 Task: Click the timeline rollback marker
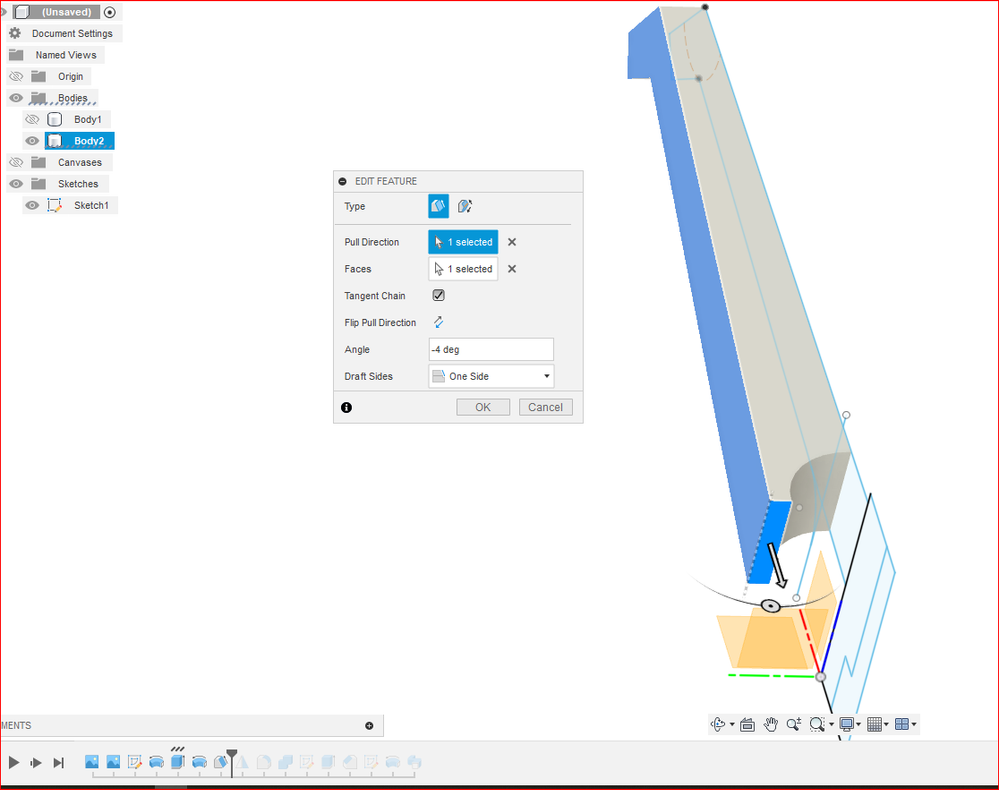pyautogui.click(x=232, y=762)
